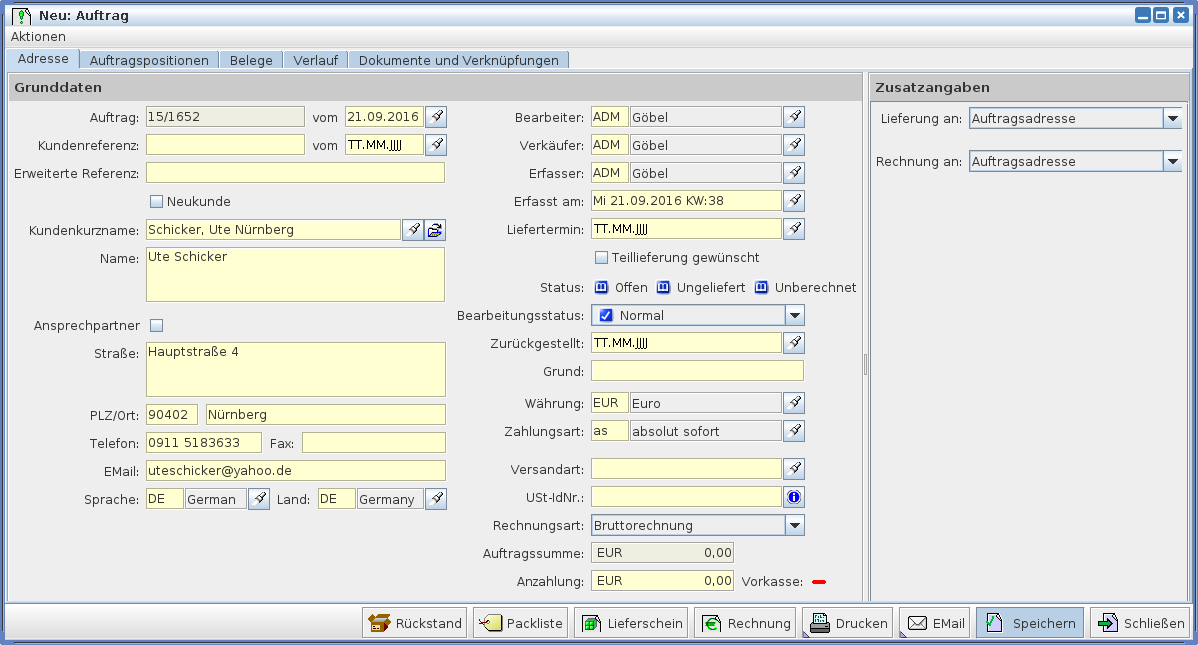Click the lookup icon next to Zahlungsart
Image resolution: width=1198 pixels, height=645 pixels.
coord(793,431)
